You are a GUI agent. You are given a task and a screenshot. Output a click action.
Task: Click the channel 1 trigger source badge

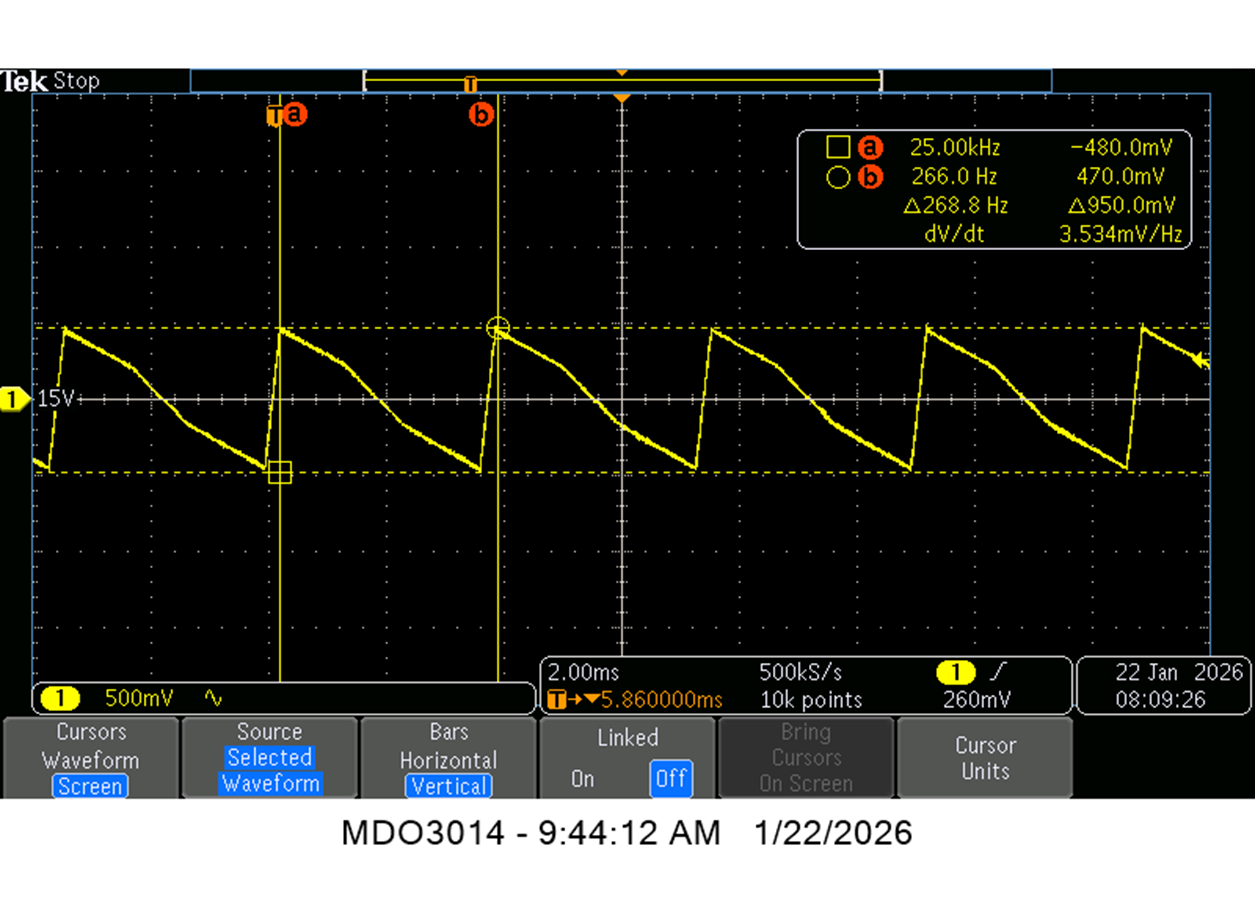click(x=955, y=672)
